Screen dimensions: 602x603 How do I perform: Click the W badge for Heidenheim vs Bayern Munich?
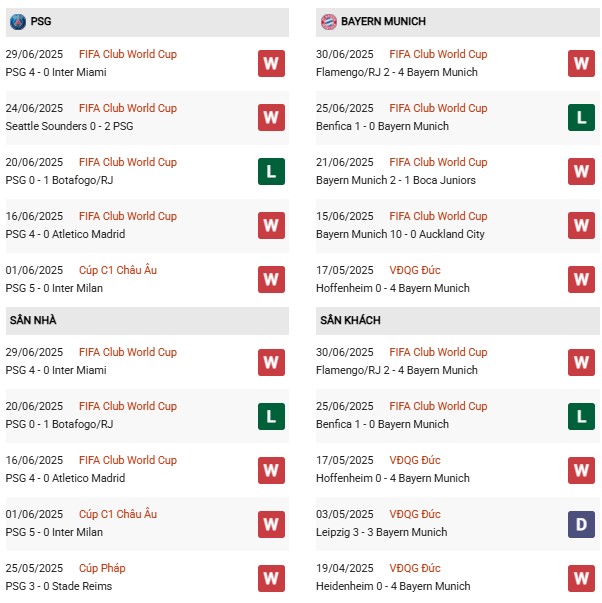(x=581, y=578)
